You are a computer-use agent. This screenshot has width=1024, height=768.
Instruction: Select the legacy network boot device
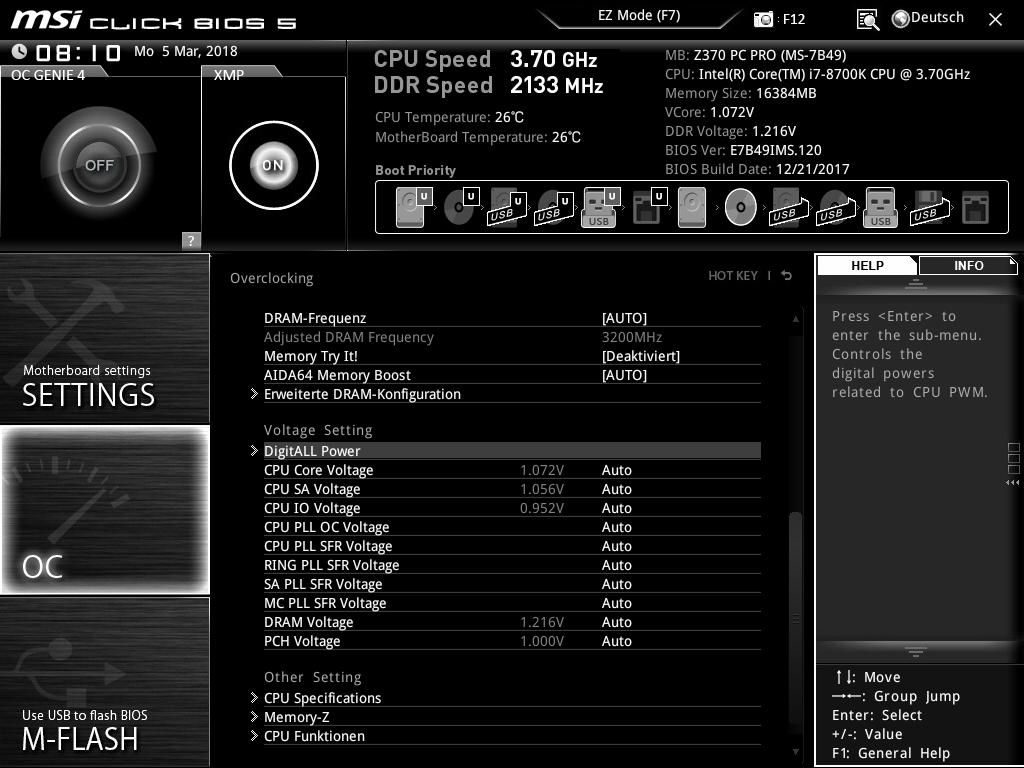tap(976, 208)
